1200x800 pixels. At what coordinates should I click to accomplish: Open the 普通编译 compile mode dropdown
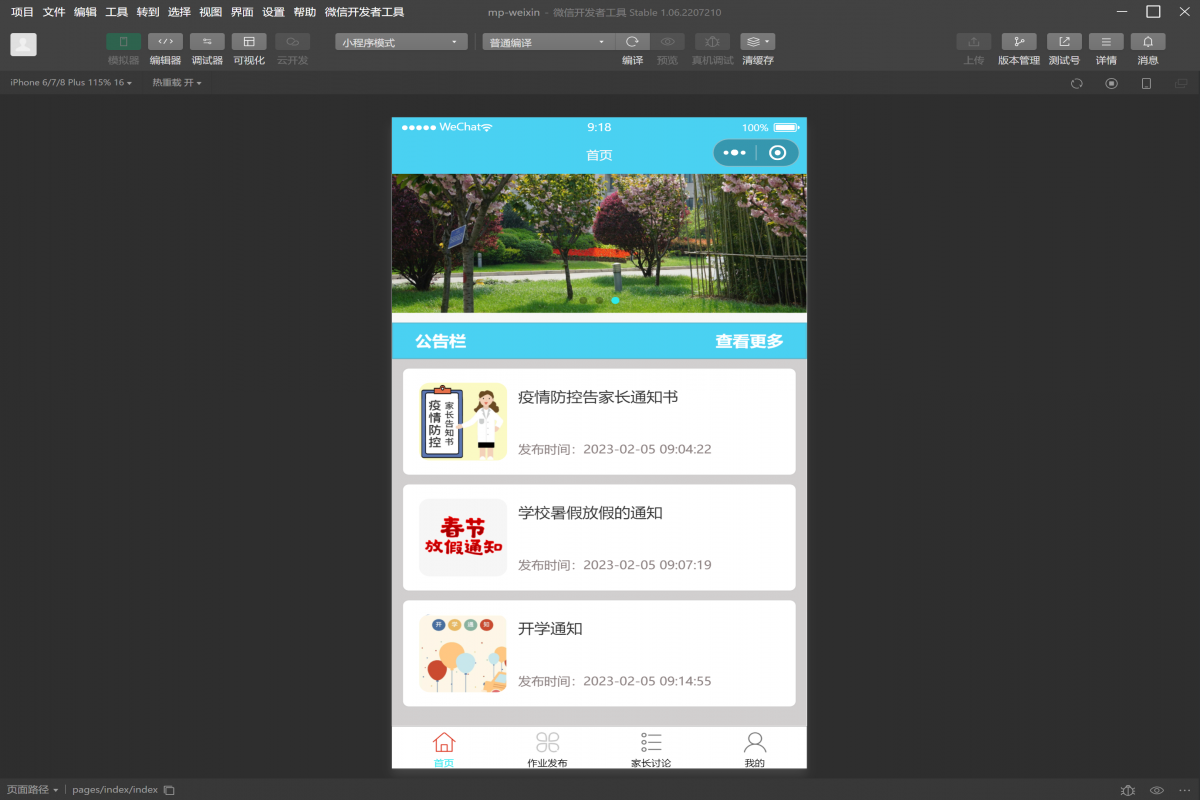[x=545, y=42]
